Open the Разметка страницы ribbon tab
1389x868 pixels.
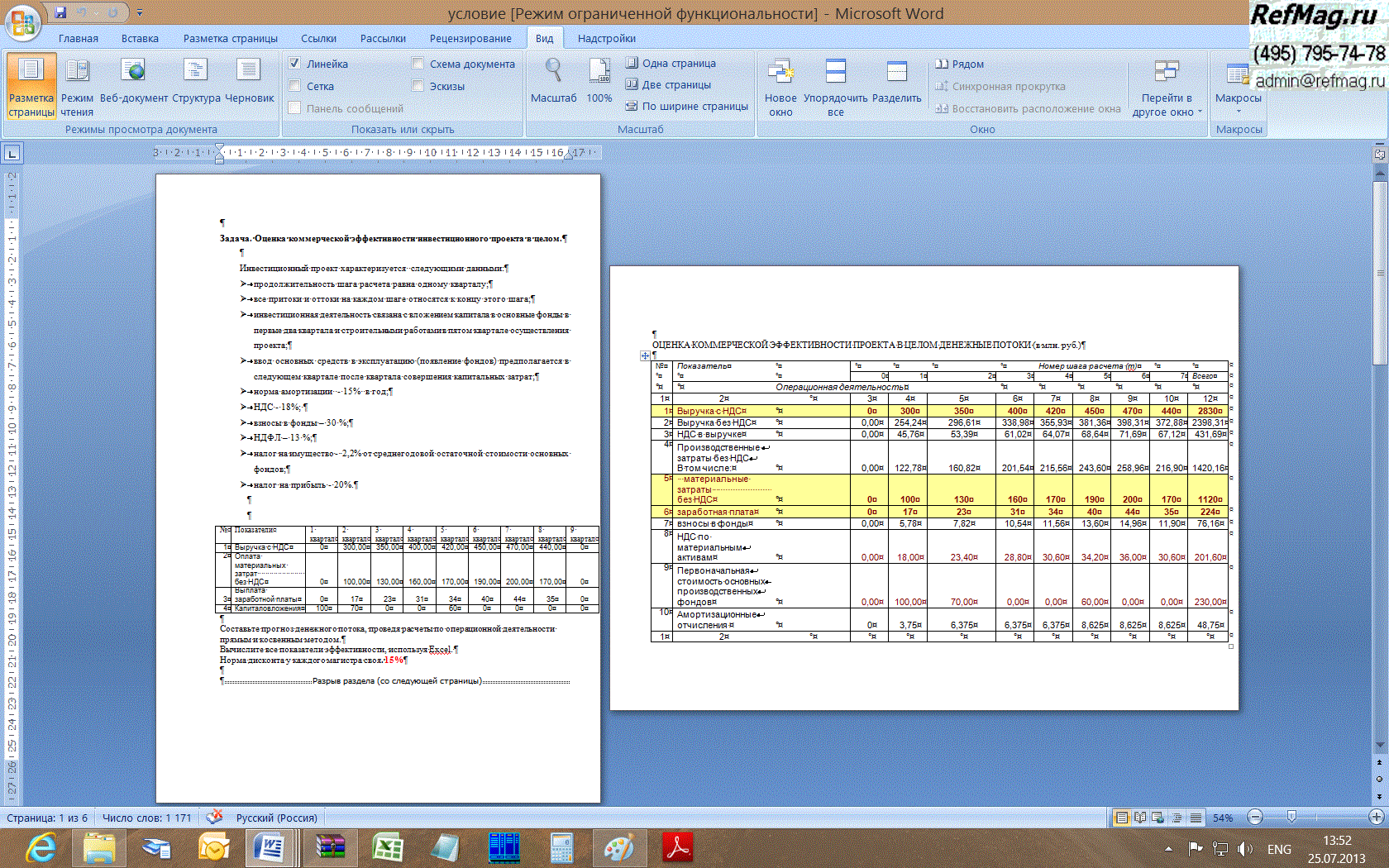coord(230,38)
